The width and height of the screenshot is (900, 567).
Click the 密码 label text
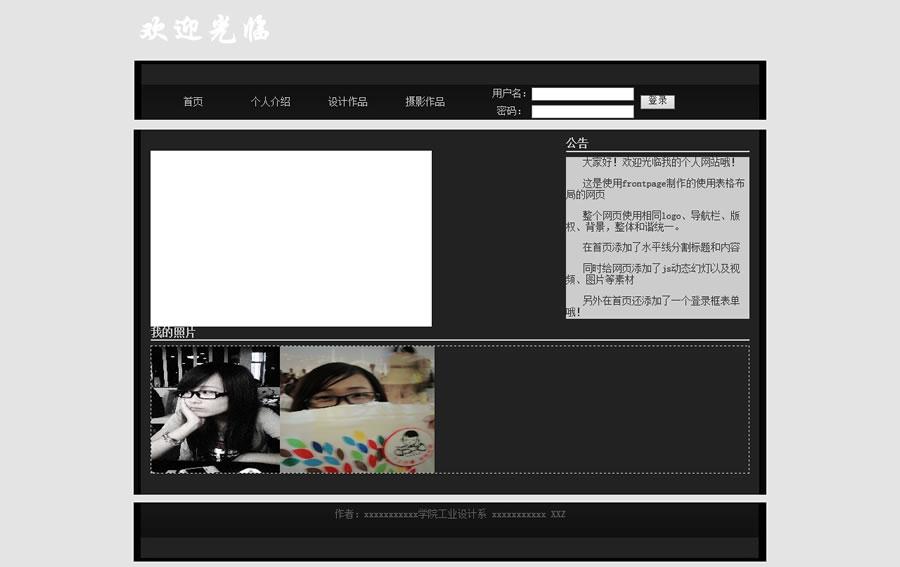coord(509,112)
